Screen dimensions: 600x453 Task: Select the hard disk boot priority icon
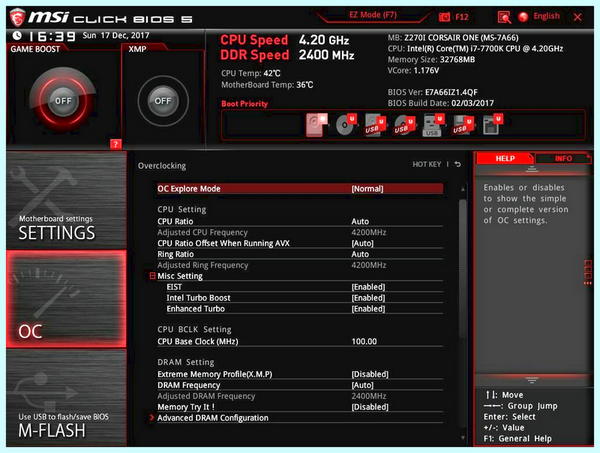click(x=317, y=125)
